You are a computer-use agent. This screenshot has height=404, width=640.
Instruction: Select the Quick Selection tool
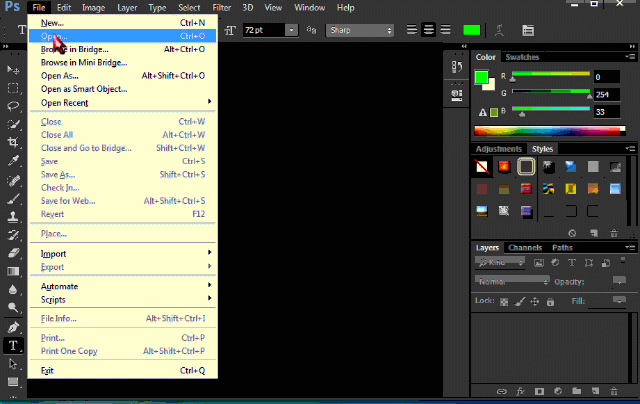[13, 124]
